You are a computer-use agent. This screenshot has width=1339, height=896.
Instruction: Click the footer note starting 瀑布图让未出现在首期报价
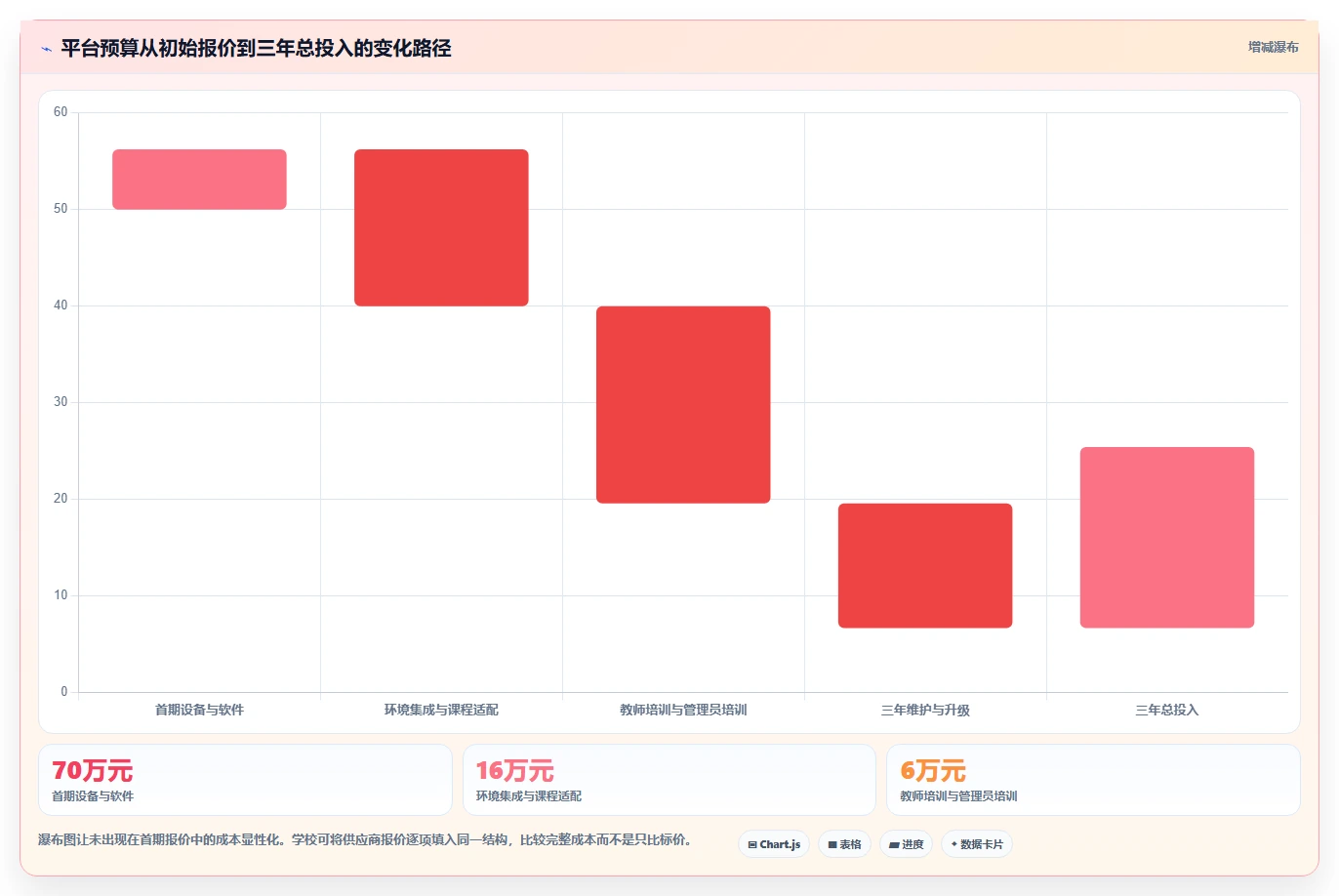pos(365,839)
